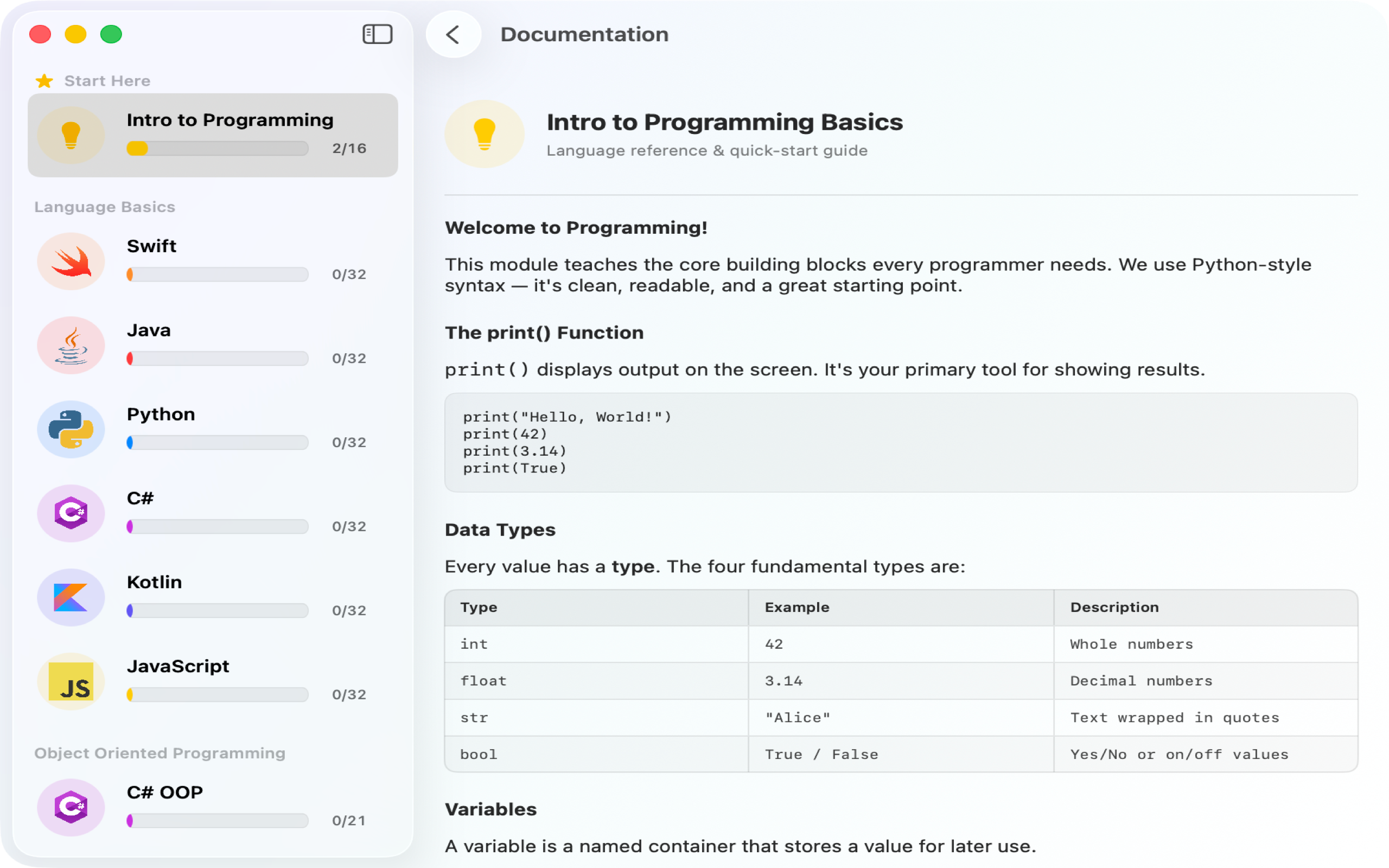Click the print(3.14) code line
This screenshot has width=1389, height=868.
515,452
